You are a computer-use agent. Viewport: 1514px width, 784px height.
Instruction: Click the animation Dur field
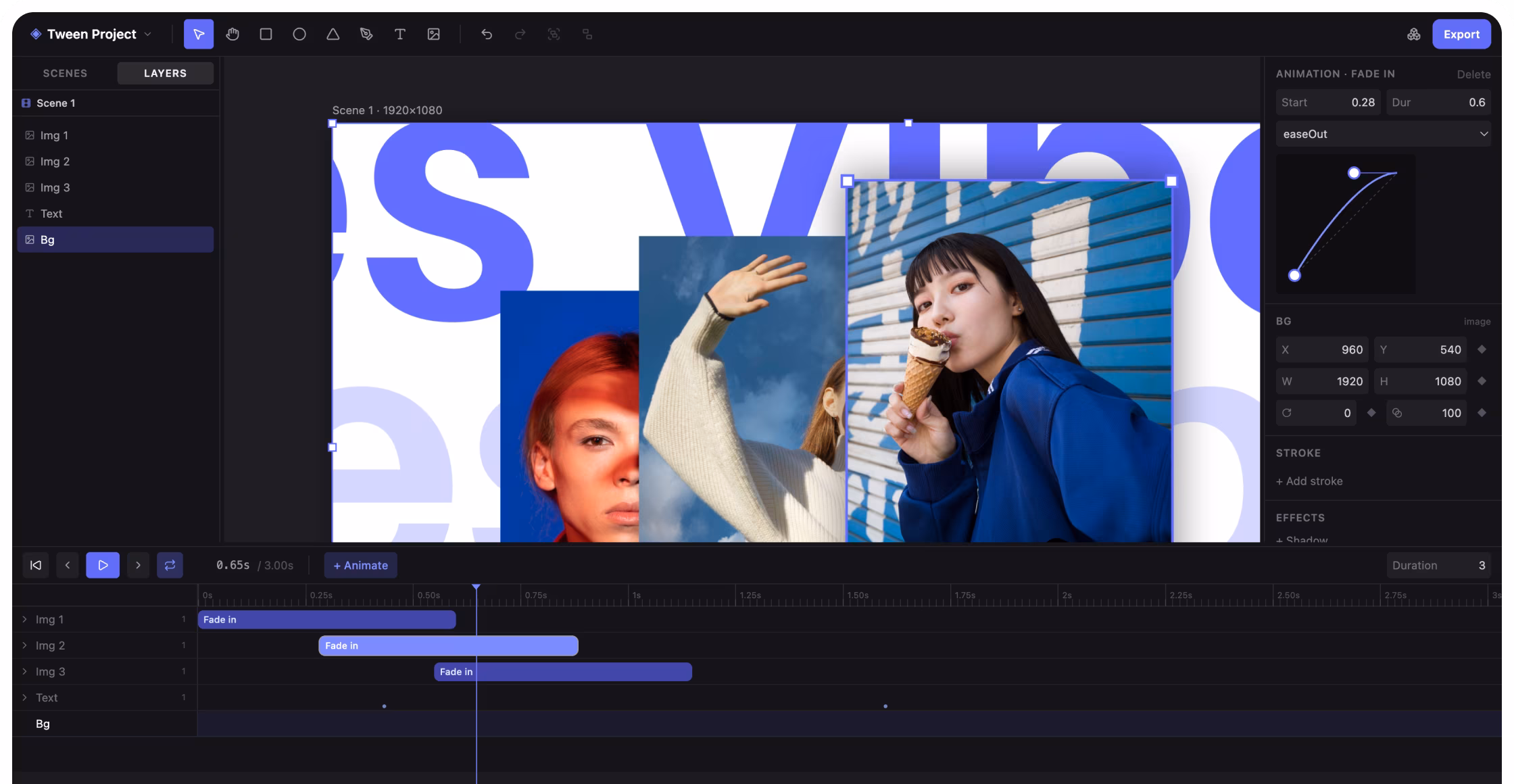(1438, 102)
